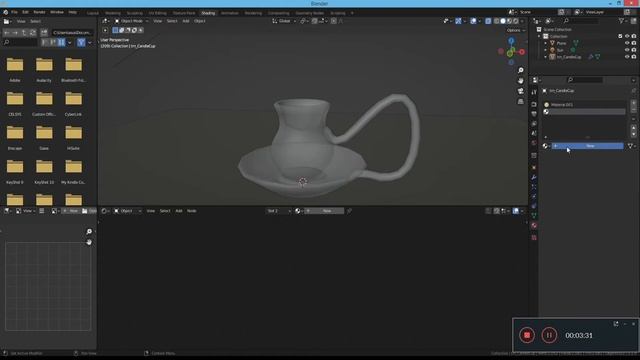Click New image button in image editor
Screen dimensions: 640x360
point(70,211)
